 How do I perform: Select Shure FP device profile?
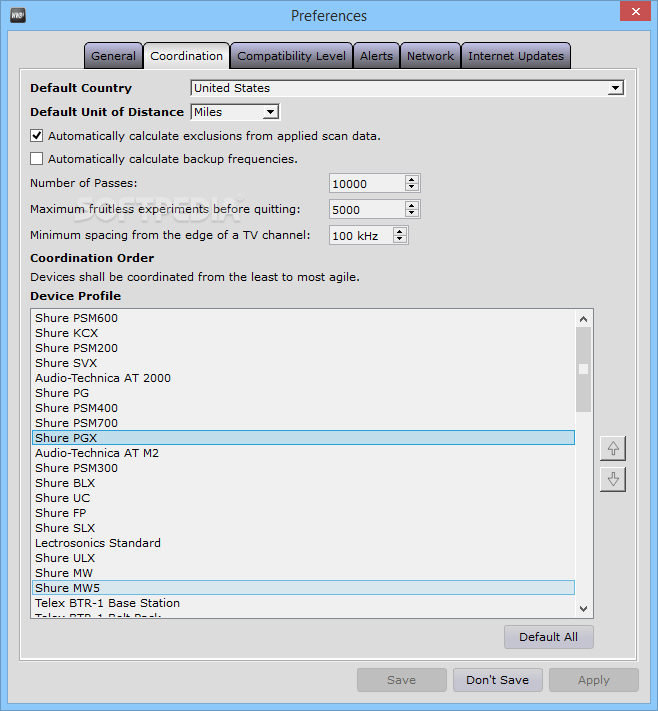303,512
